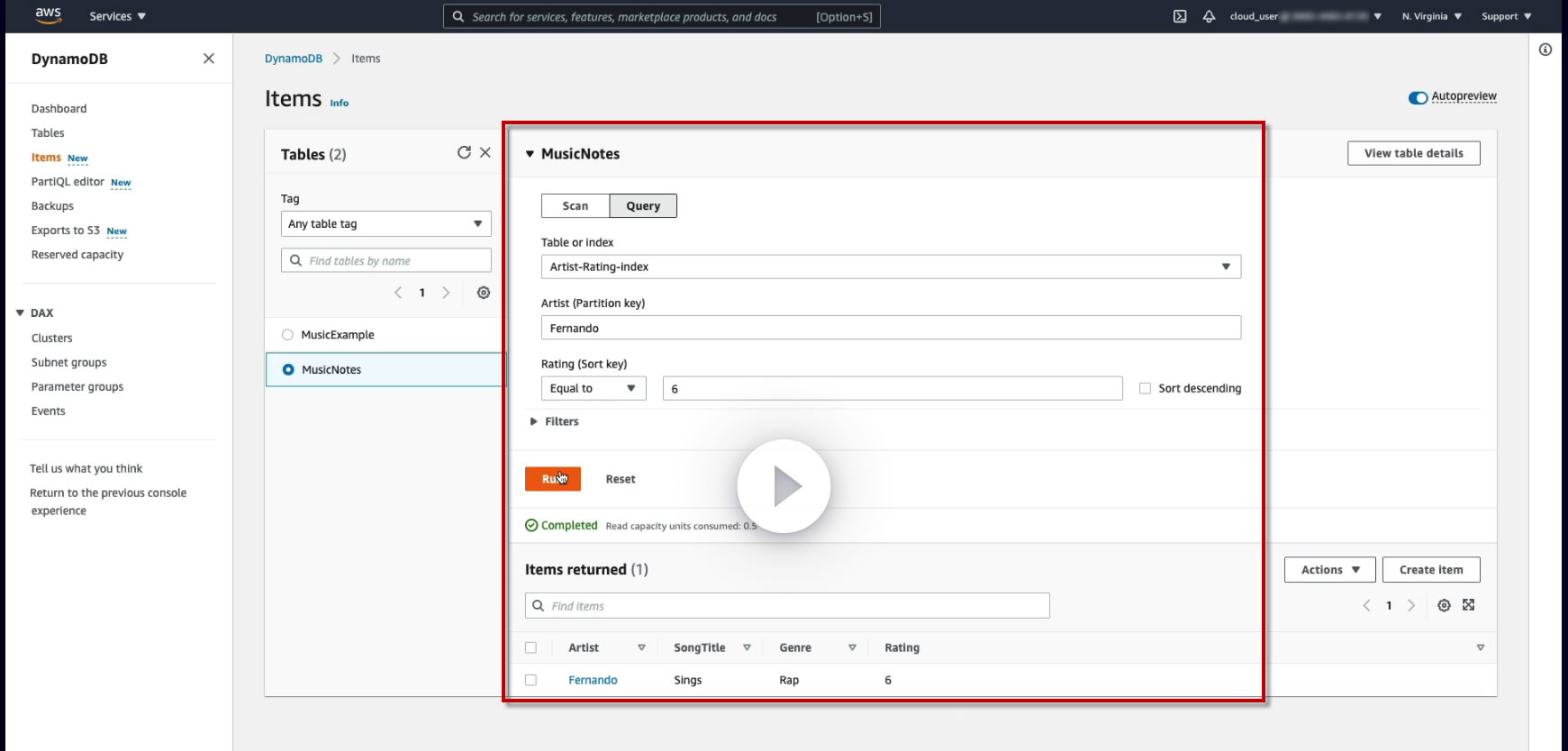This screenshot has height=751, width=1568.
Task: Sort by SongTitle column arrow
Action: coord(747,647)
